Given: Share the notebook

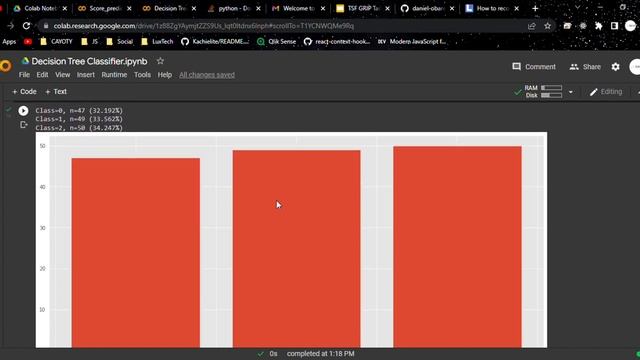Looking at the screenshot, I should coord(585,67).
